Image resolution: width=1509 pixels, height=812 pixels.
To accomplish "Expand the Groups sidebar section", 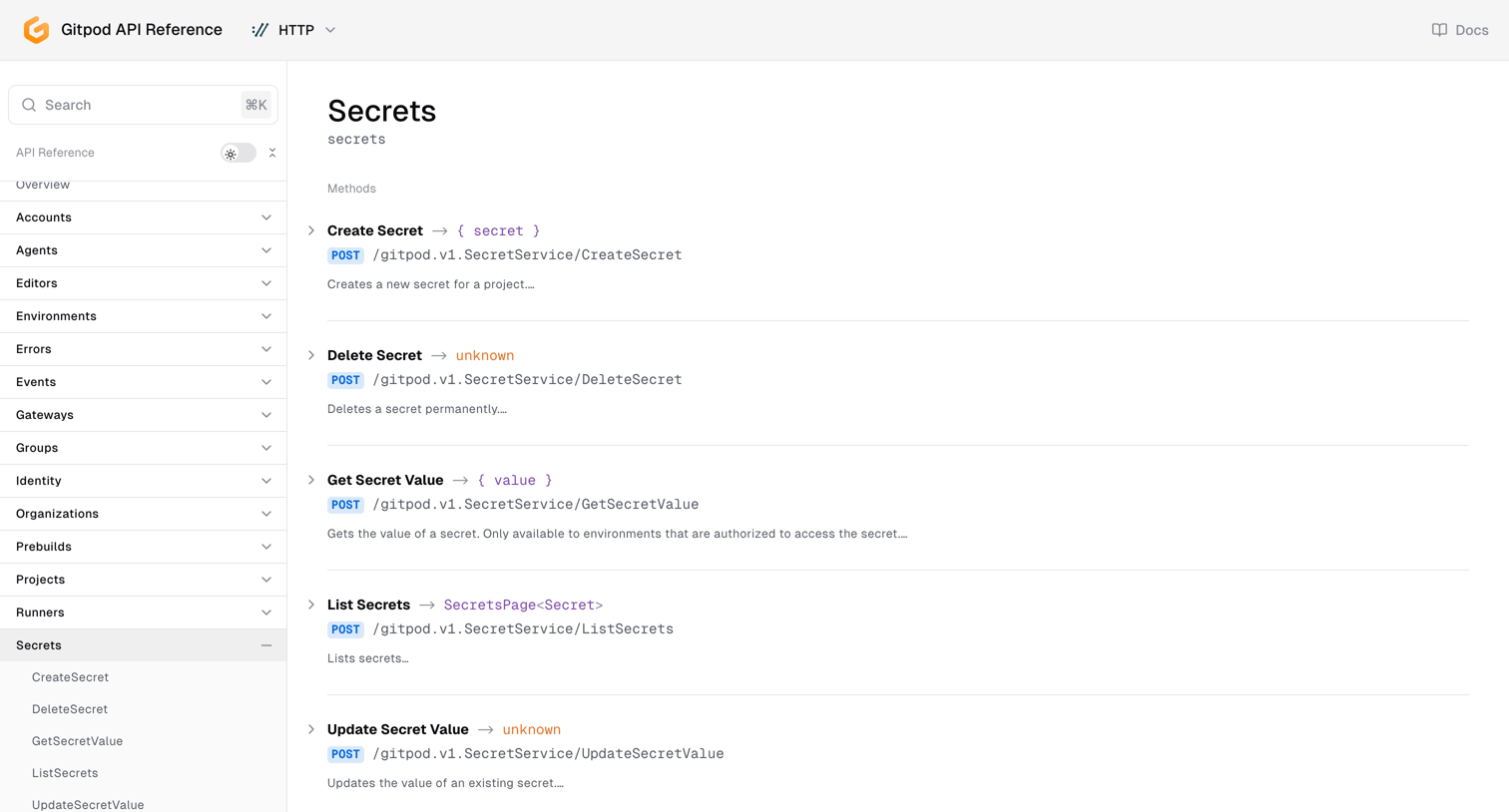I will pos(143,448).
